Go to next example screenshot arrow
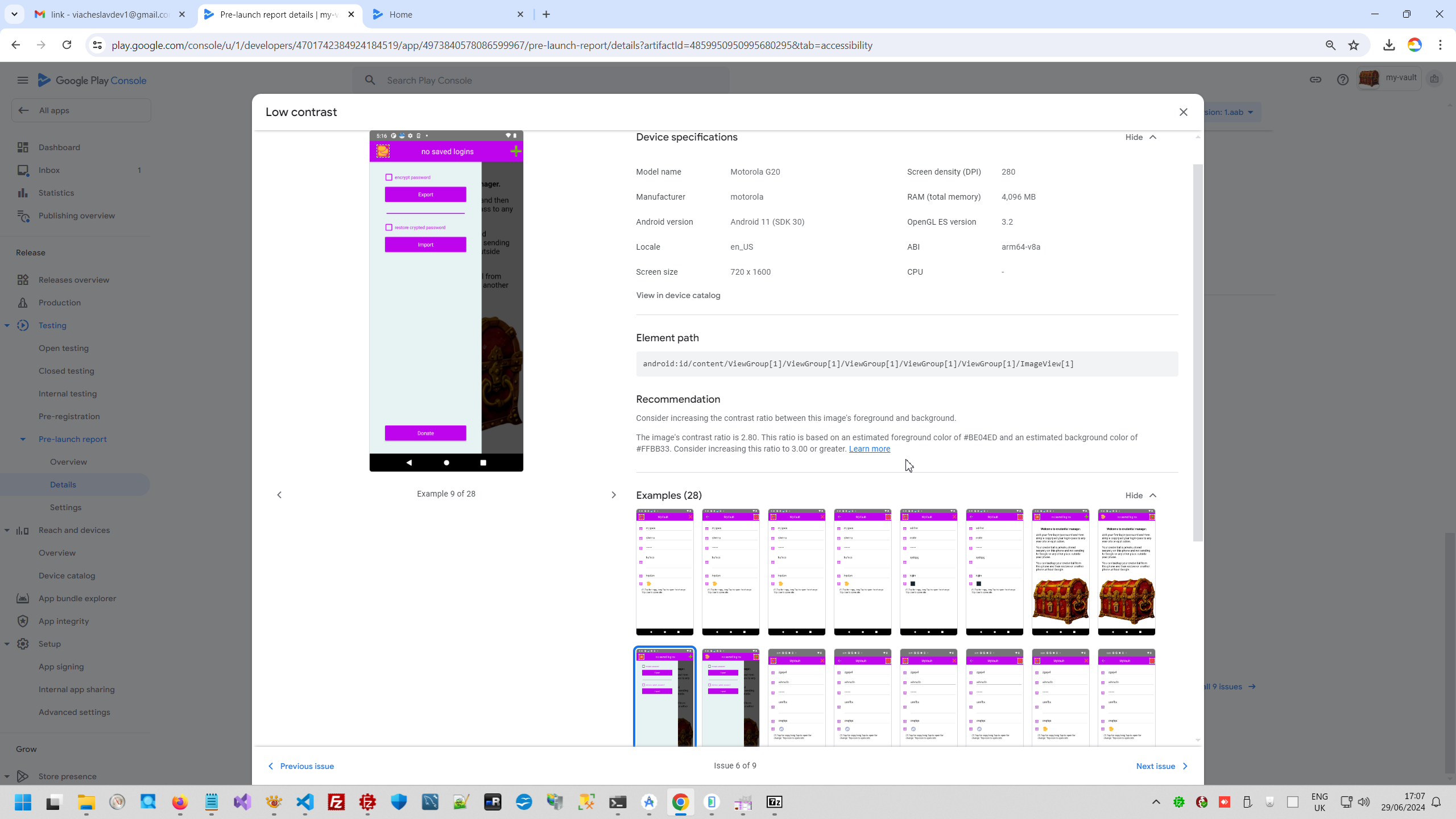Image resolution: width=1456 pixels, height=819 pixels. [x=613, y=495]
